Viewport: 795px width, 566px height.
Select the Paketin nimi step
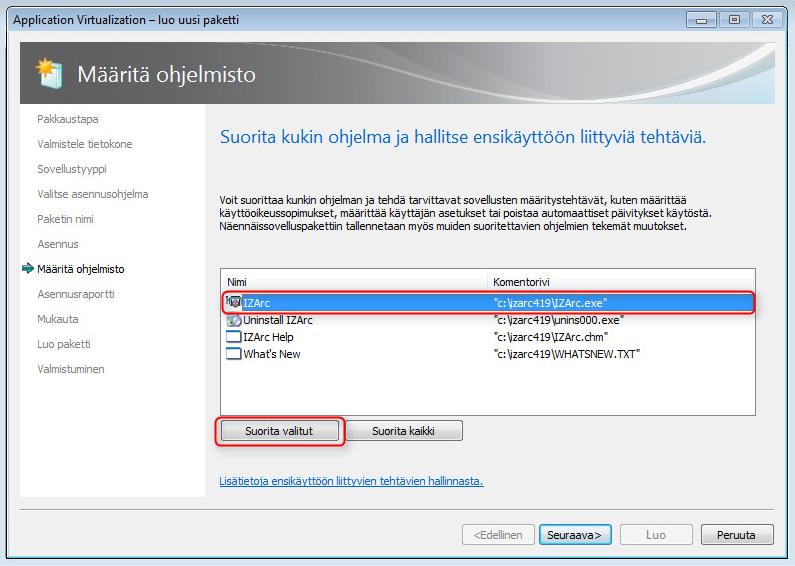[x=65, y=219]
